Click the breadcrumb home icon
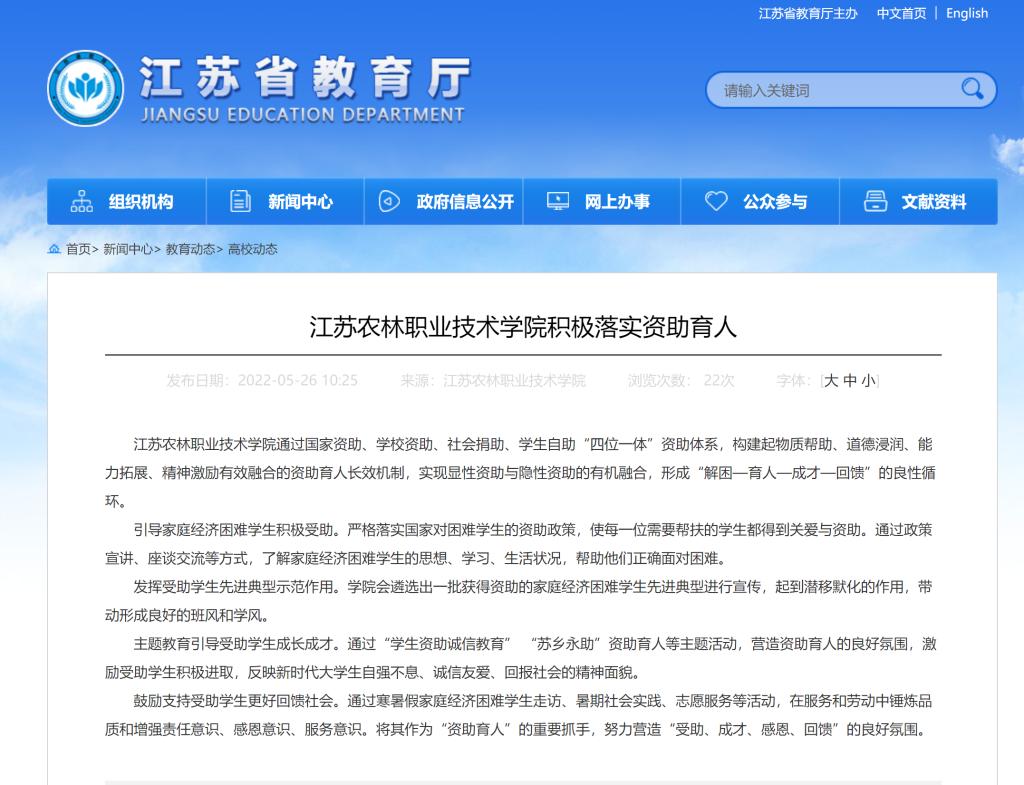The image size is (1024, 785). coord(54,249)
